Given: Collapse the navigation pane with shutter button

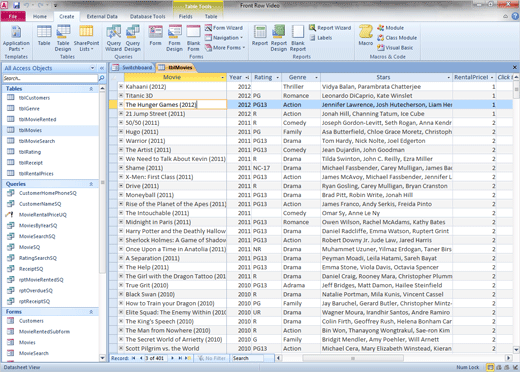Looking at the screenshot, I should 102,68.
